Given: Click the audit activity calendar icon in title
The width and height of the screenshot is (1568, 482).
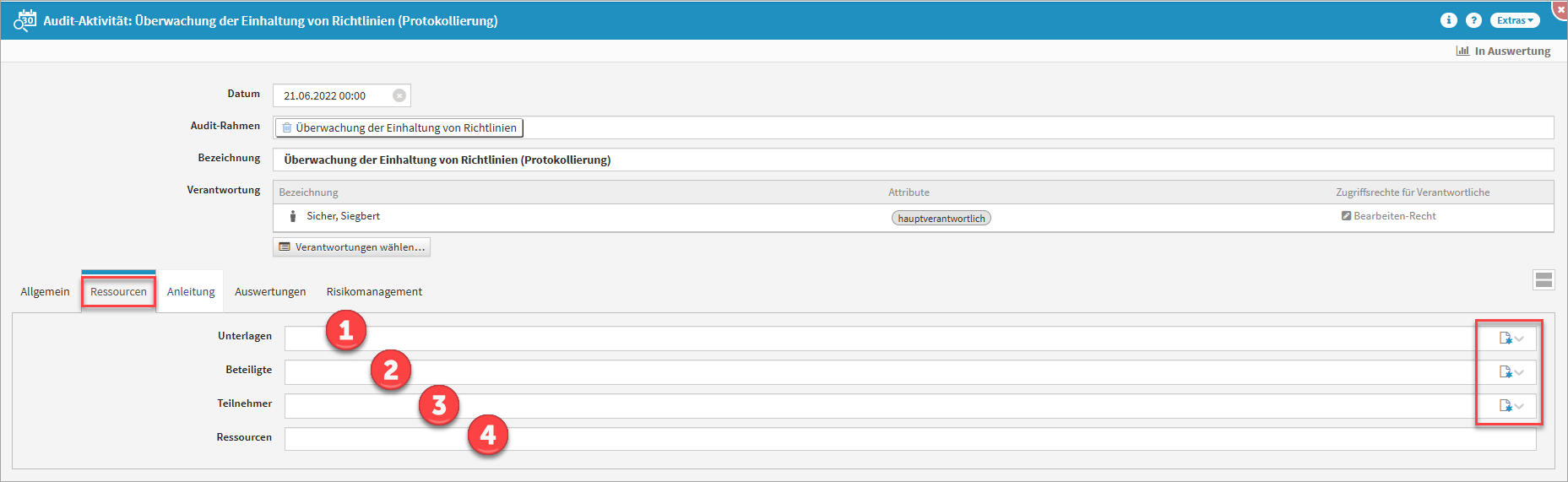Looking at the screenshot, I should (x=25, y=20).
